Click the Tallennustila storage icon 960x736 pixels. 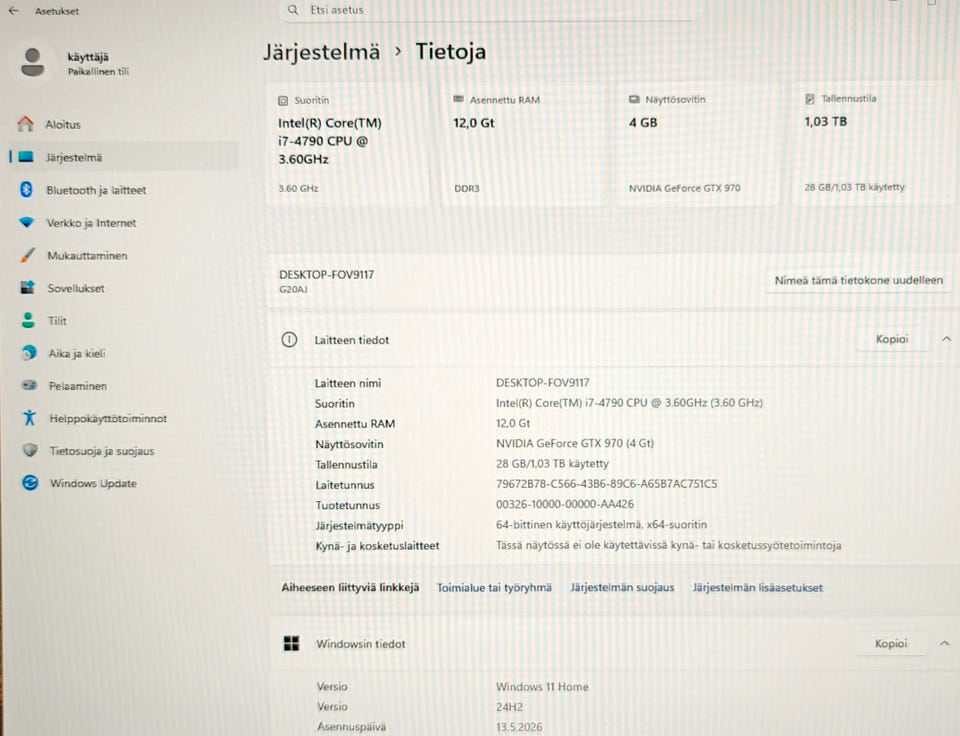809,99
